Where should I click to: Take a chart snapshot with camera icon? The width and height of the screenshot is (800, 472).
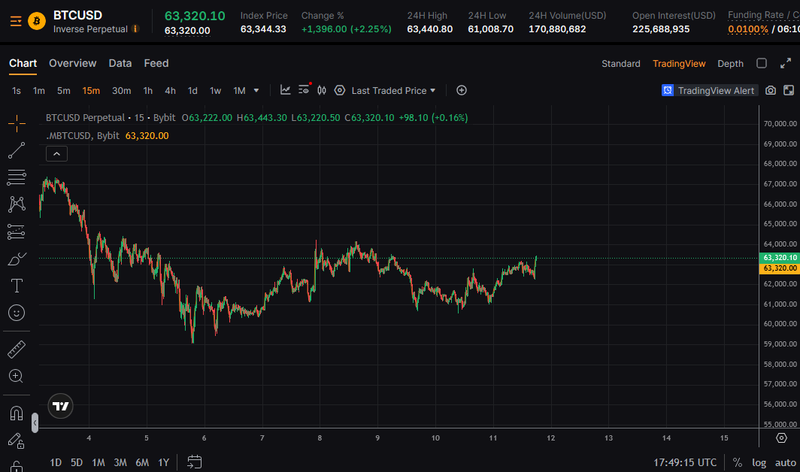pyautogui.click(x=770, y=90)
